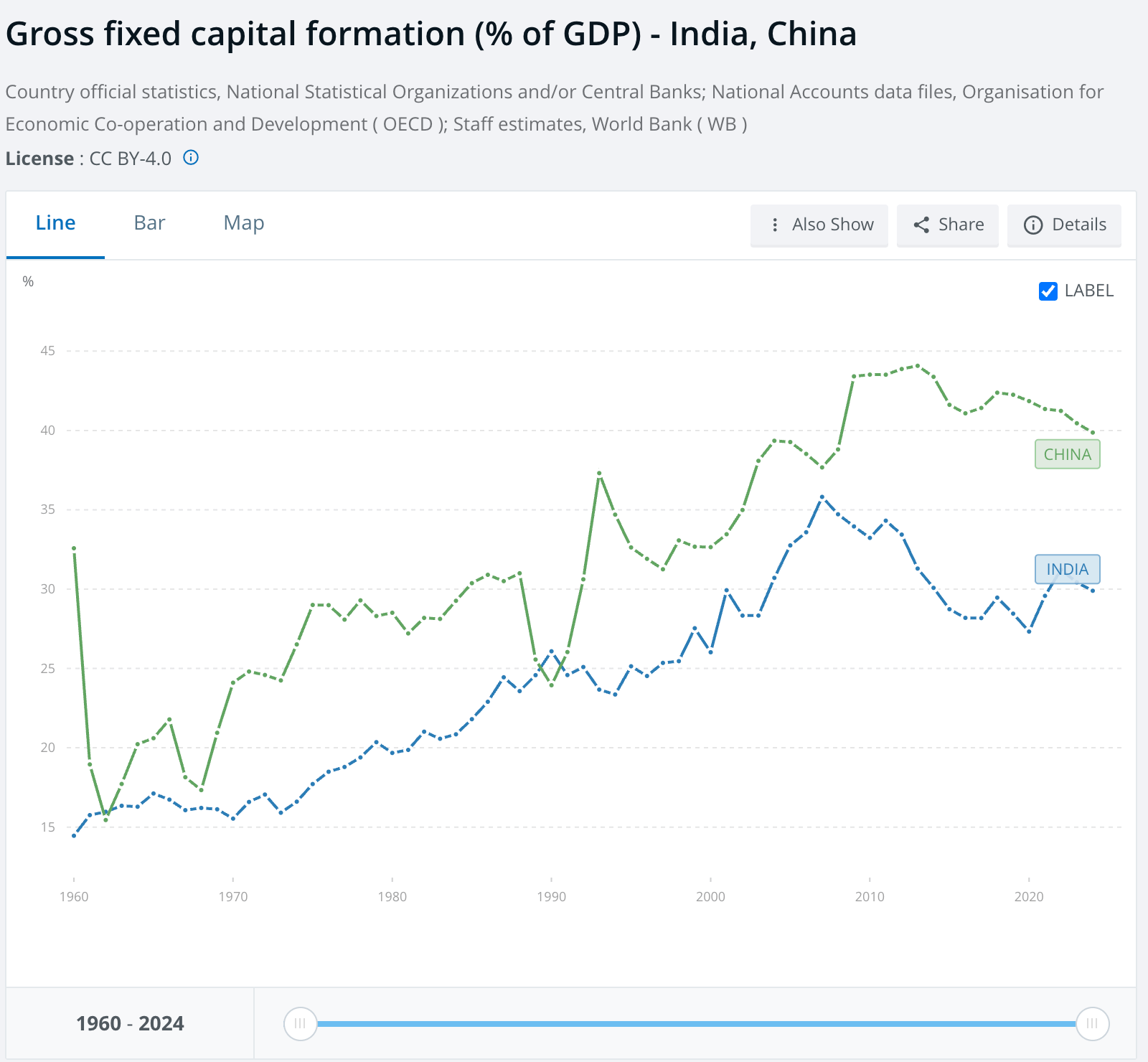Click the CHINA series label
The width and height of the screenshot is (1148, 1062).
(x=1068, y=454)
